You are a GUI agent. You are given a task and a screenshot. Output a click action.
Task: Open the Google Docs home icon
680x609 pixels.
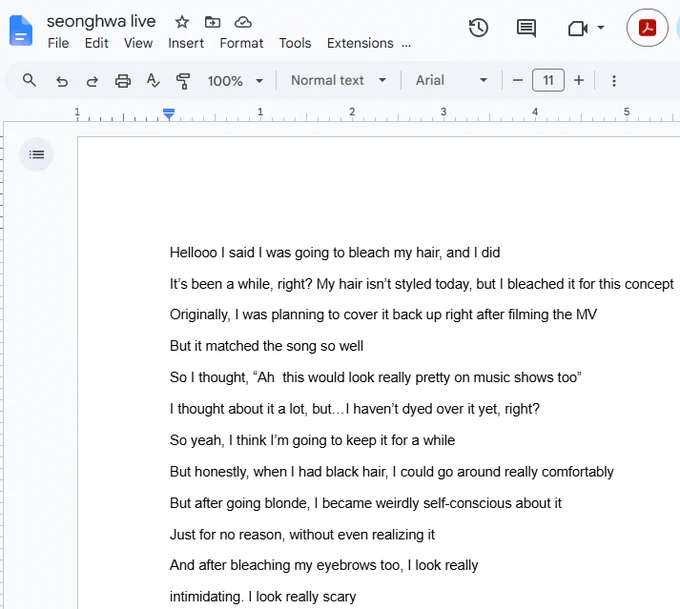pos(21,30)
